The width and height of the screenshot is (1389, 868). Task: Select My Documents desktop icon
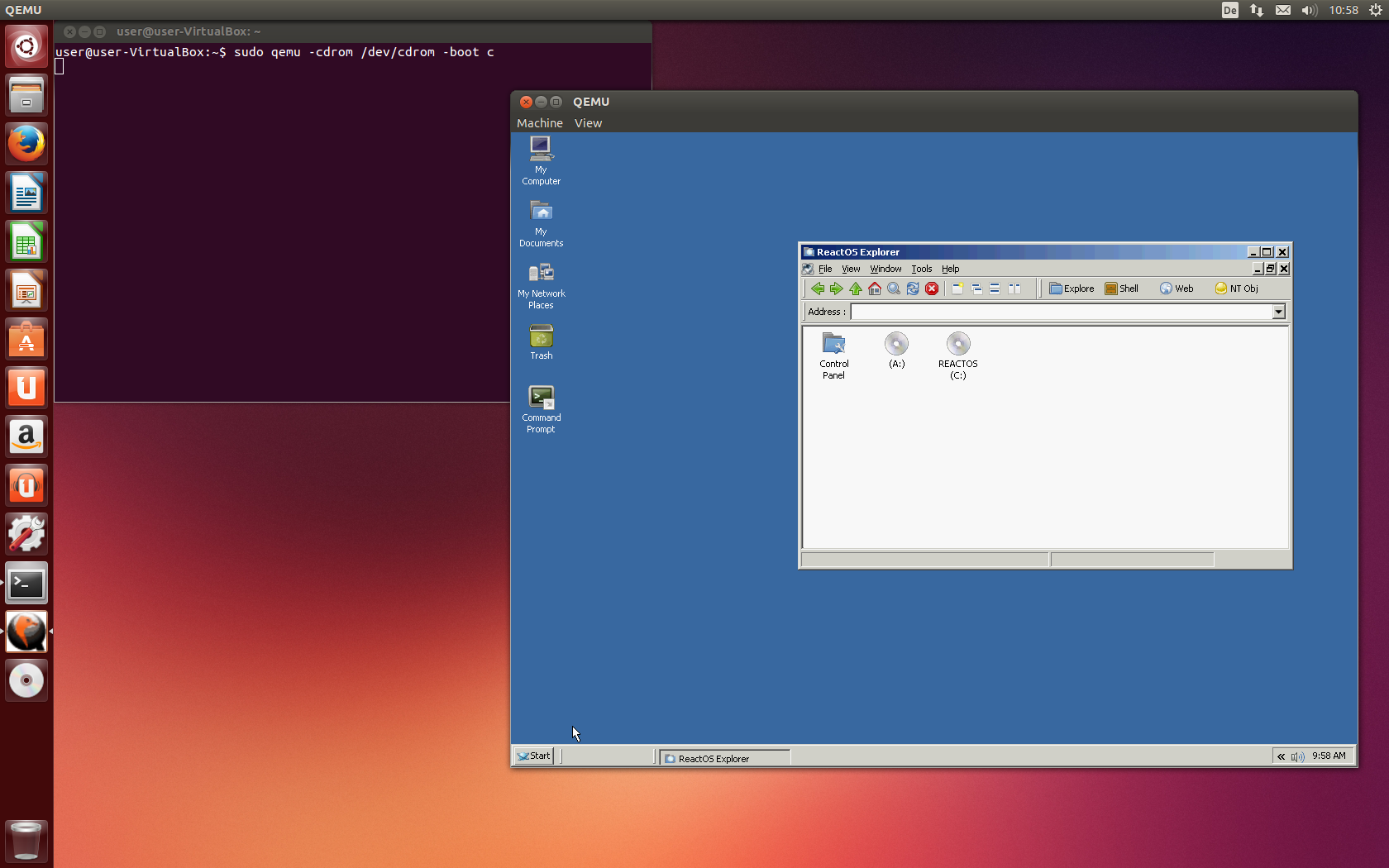pos(541,223)
